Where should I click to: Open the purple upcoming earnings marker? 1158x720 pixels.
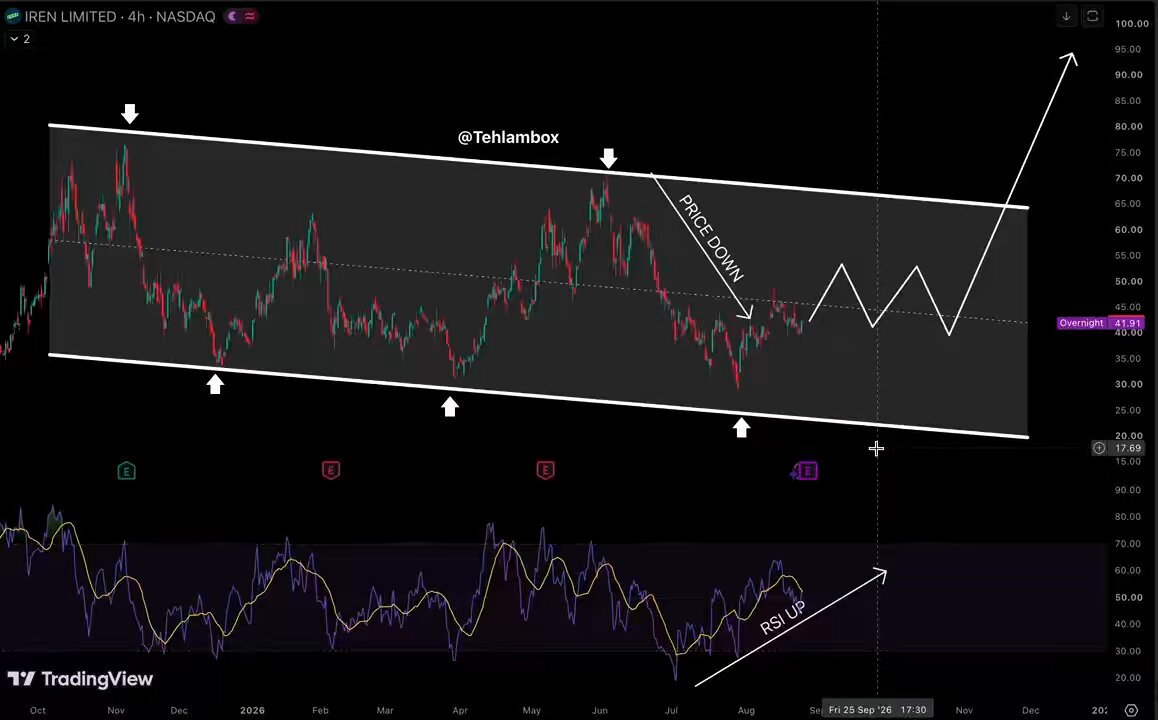pos(806,470)
